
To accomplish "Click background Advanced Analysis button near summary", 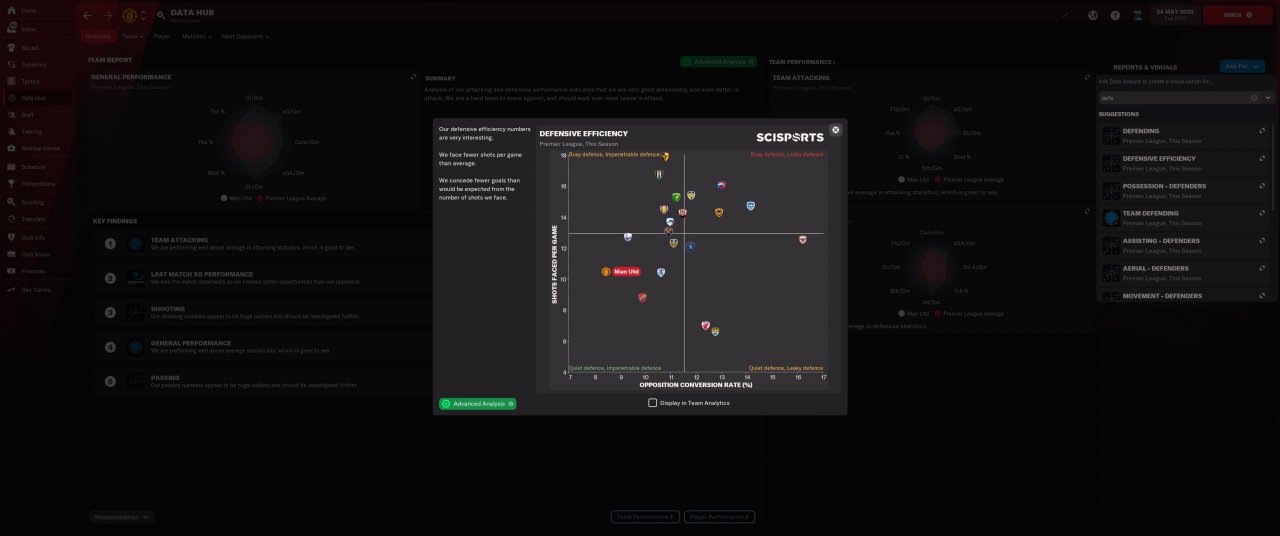I will click(x=717, y=61).
